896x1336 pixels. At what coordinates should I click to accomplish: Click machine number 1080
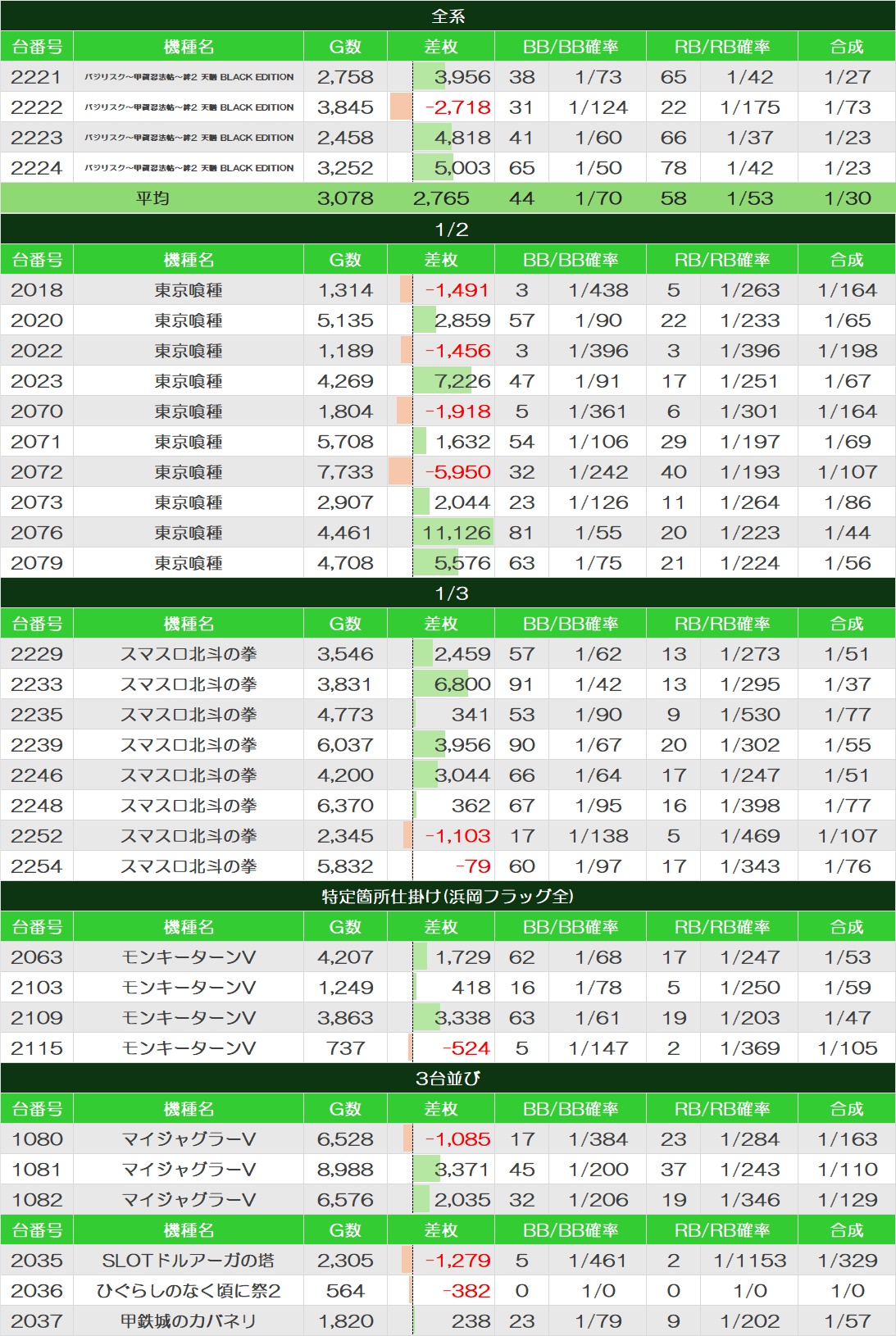click(37, 1139)
